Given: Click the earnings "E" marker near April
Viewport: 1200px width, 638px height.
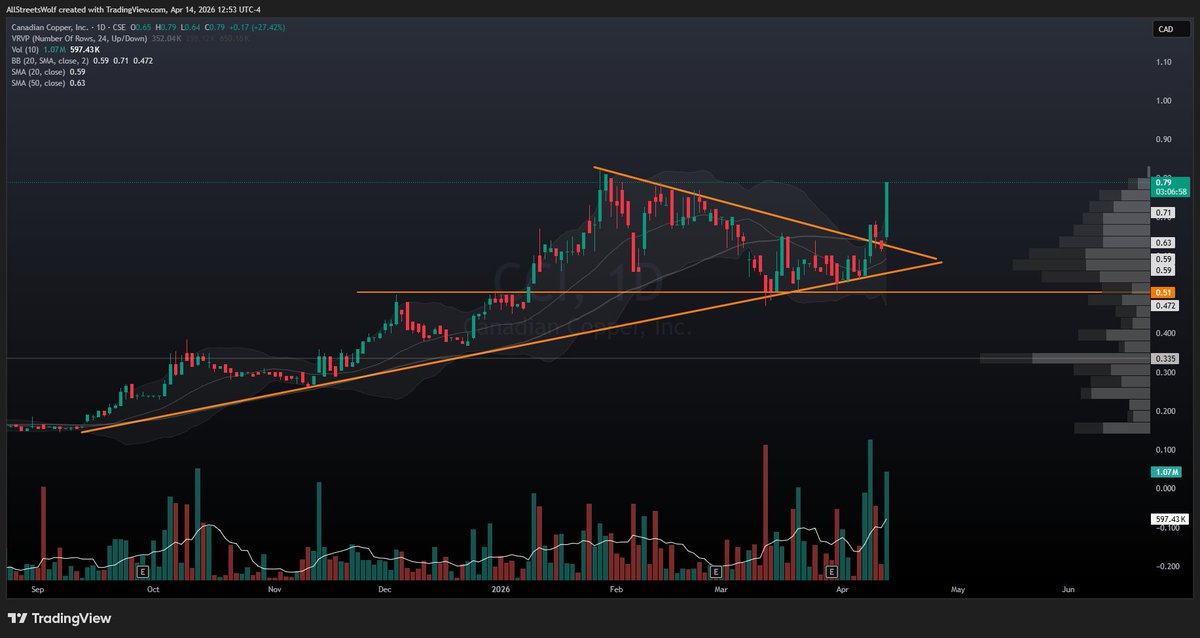Looking at the screenshot, I should pyautogui.click(x=830, y=573).
